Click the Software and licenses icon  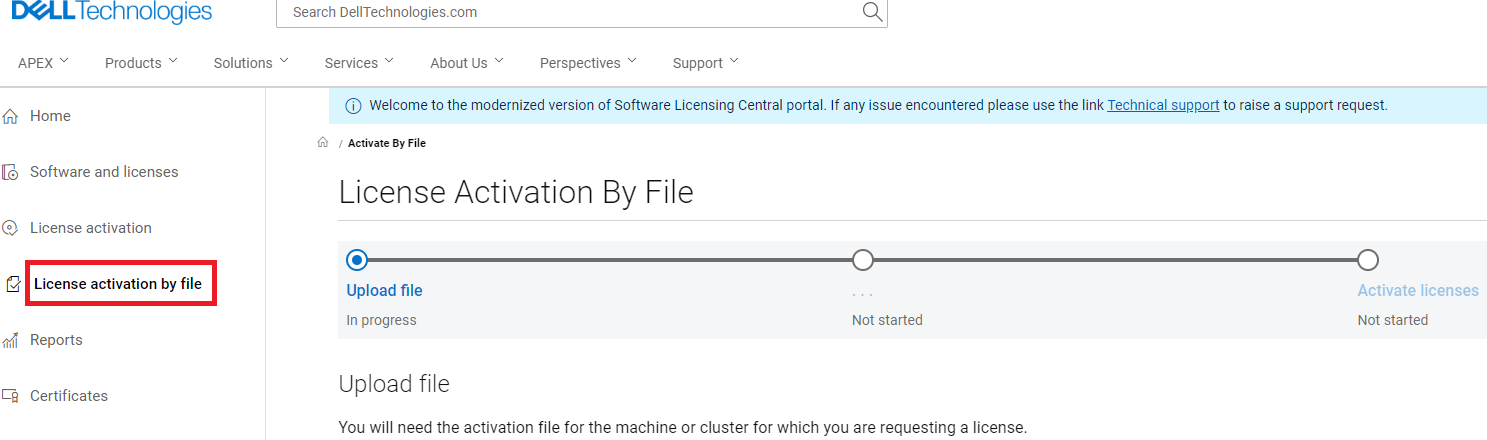point(11,172)
